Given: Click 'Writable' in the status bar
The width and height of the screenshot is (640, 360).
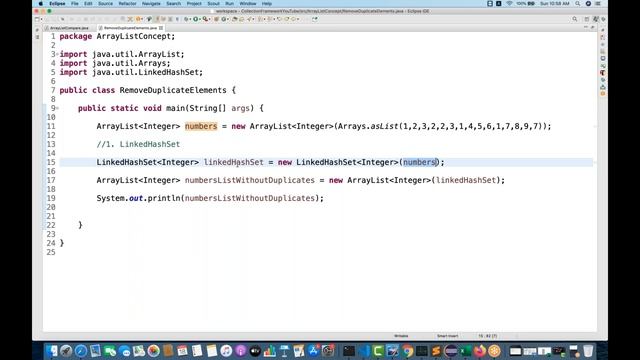Looking at the screenshot, I should pyautogui.click(x=401, y=336).
